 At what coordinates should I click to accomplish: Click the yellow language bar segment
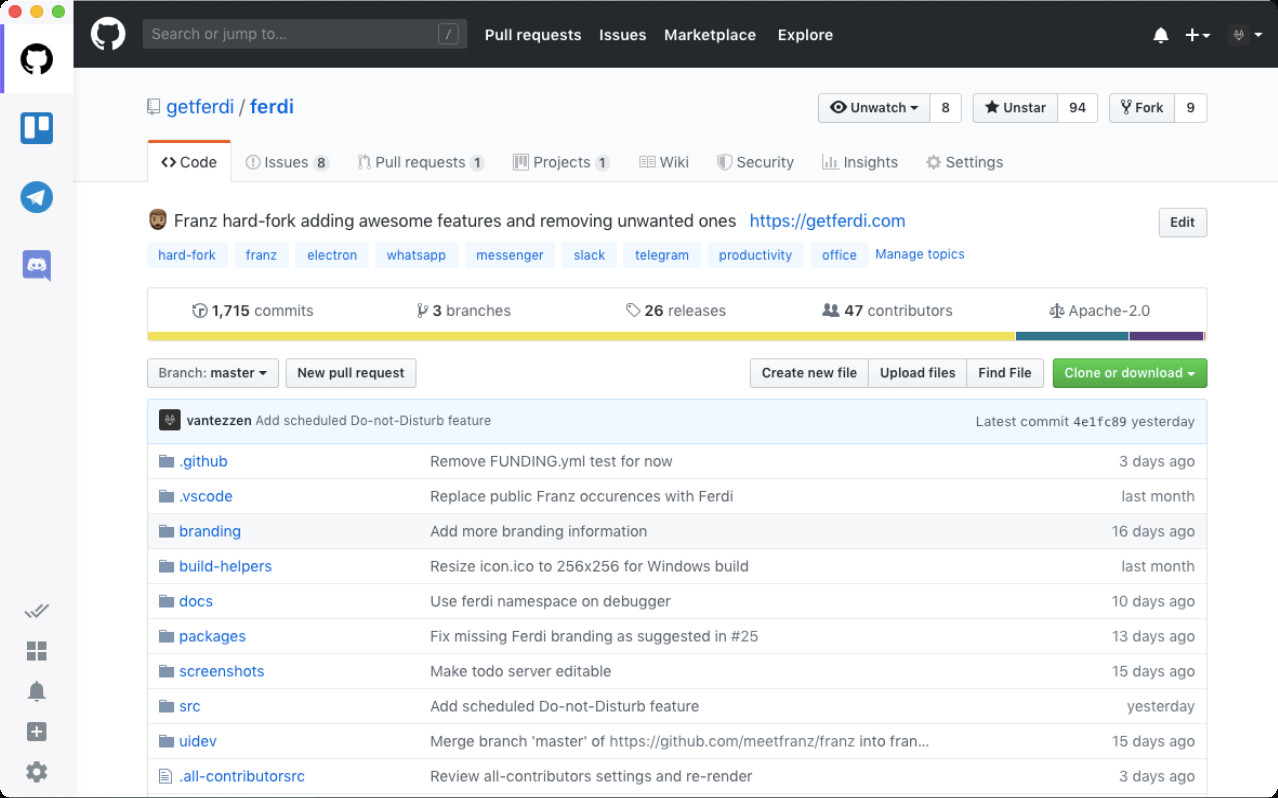click(x=581, y=336)
